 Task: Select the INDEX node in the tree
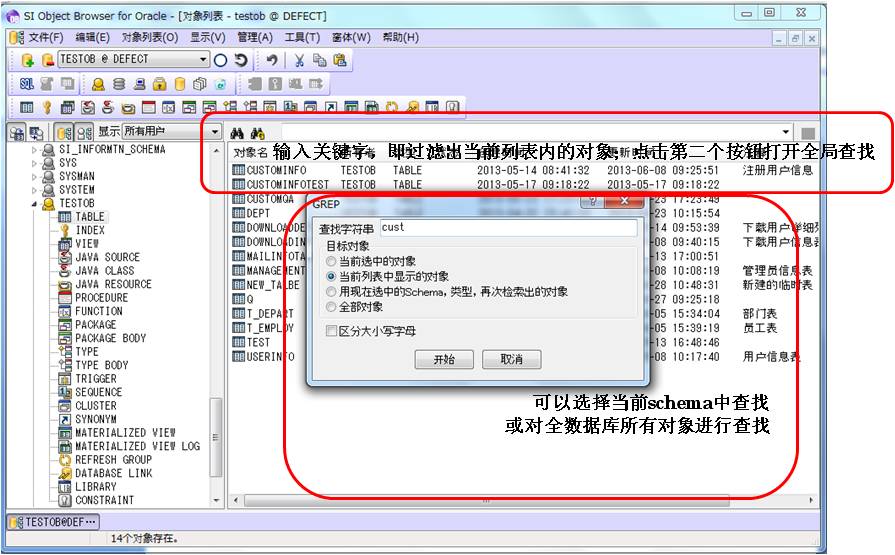[90, 231]
